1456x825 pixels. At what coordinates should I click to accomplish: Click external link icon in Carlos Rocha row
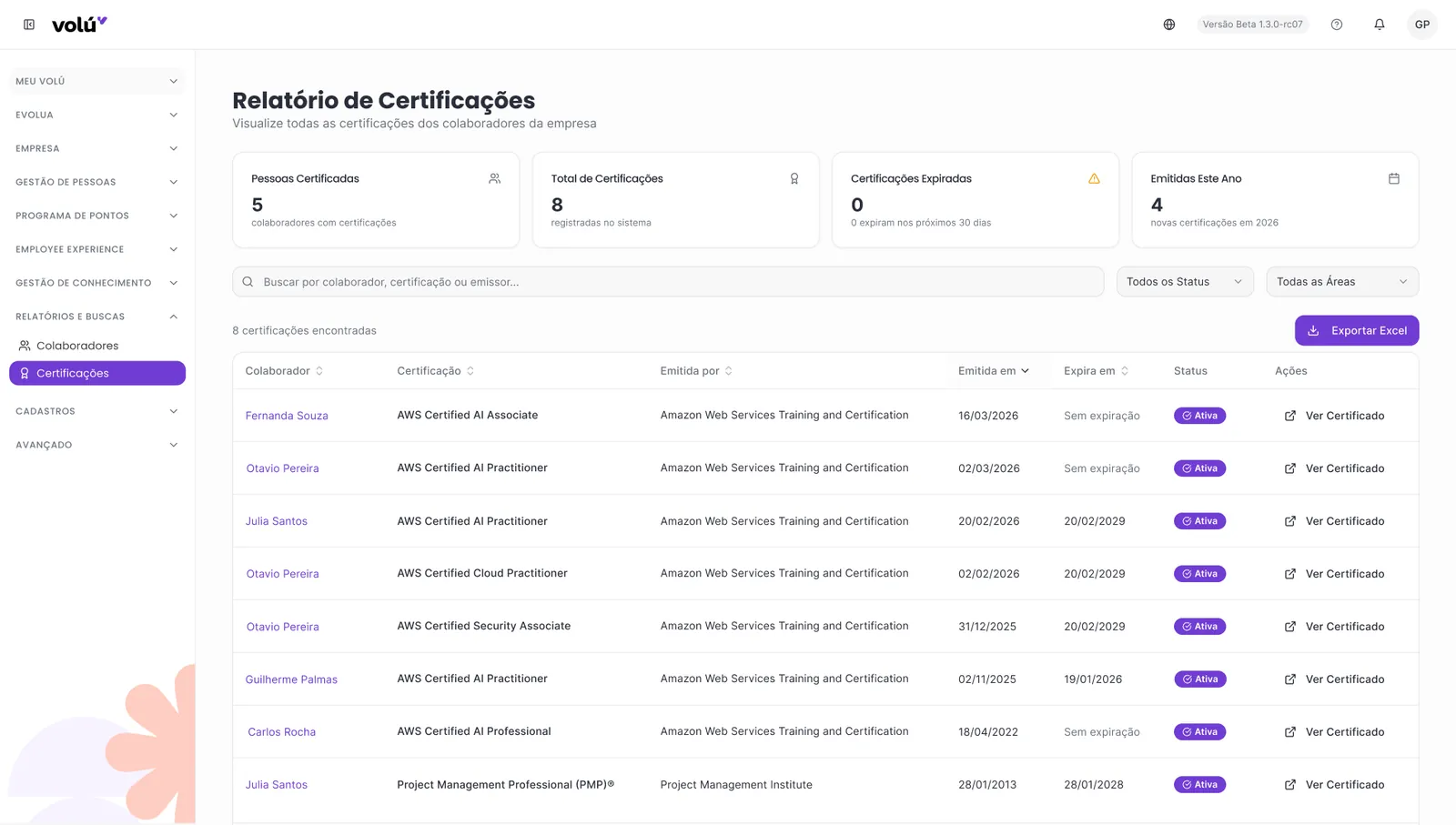click(x=1290, y=732)
